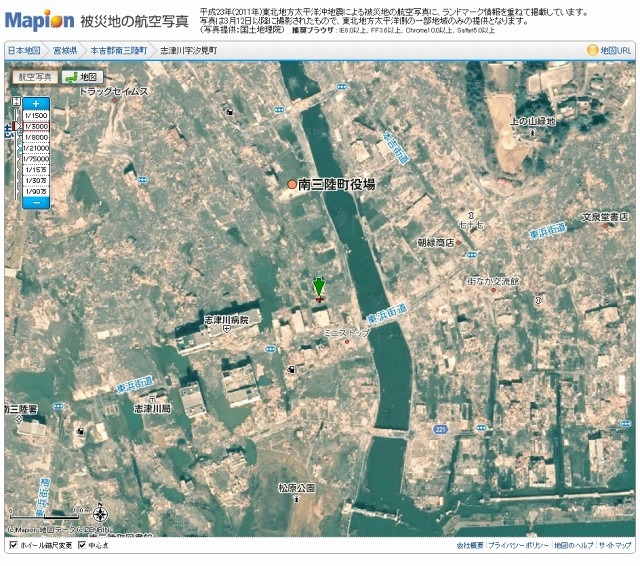Open the 地図のヘルプ footer link
This screenshot has width=640, height=566.
click(573, 545)
